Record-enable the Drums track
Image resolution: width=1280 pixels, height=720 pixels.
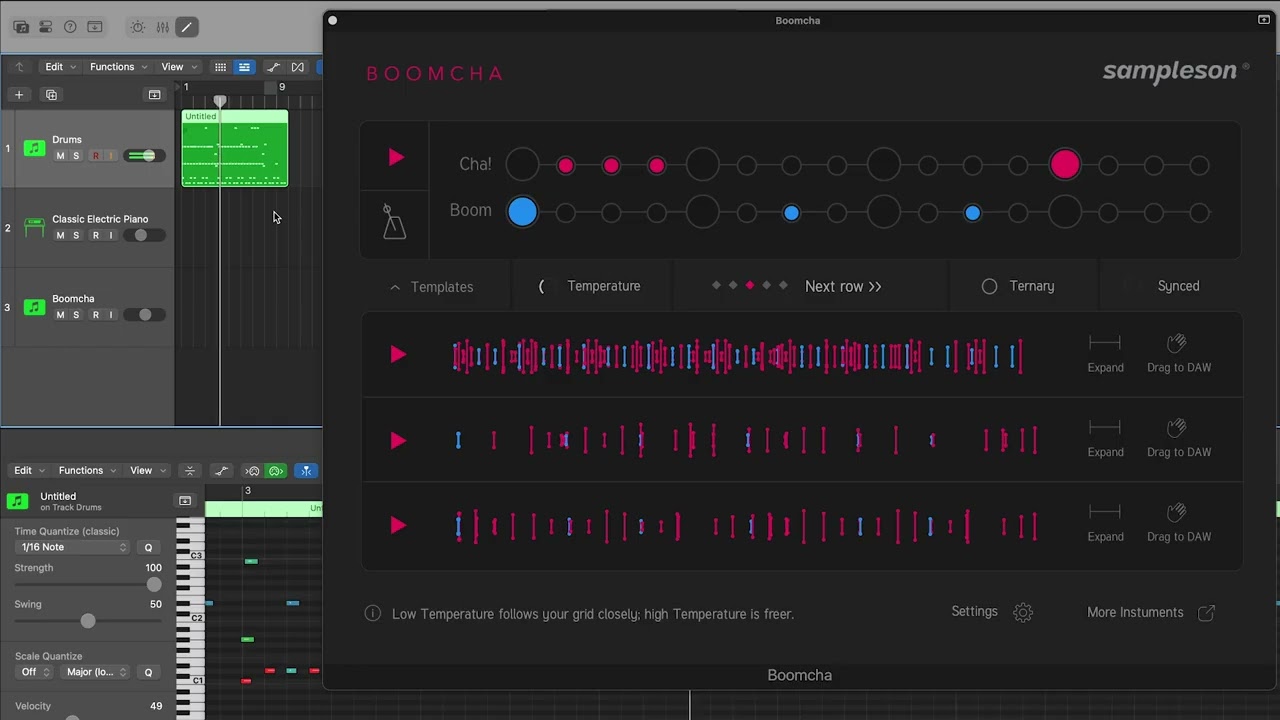(x=96, y=156)
